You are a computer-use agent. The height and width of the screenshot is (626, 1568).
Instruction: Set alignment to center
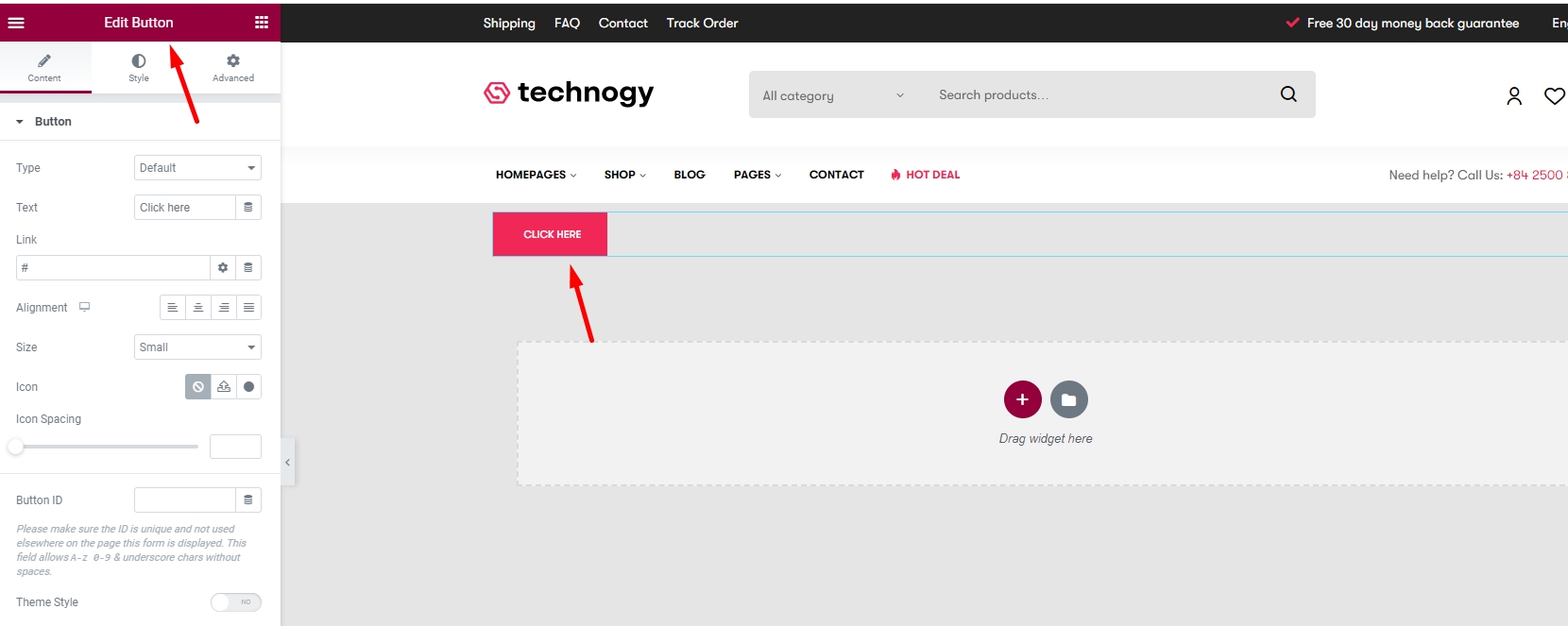[x=198, y=308]
